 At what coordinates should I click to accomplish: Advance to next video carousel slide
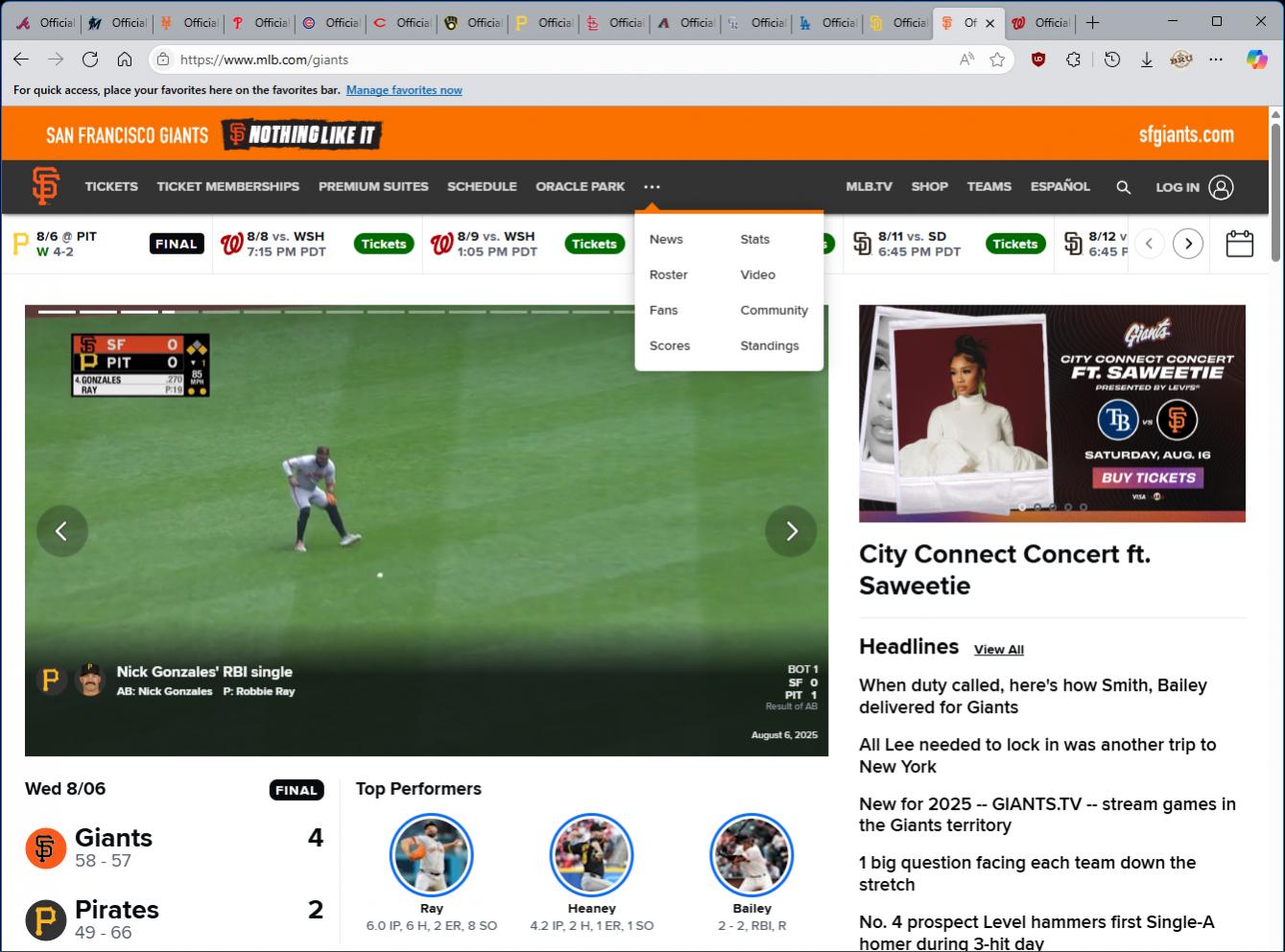791,531
